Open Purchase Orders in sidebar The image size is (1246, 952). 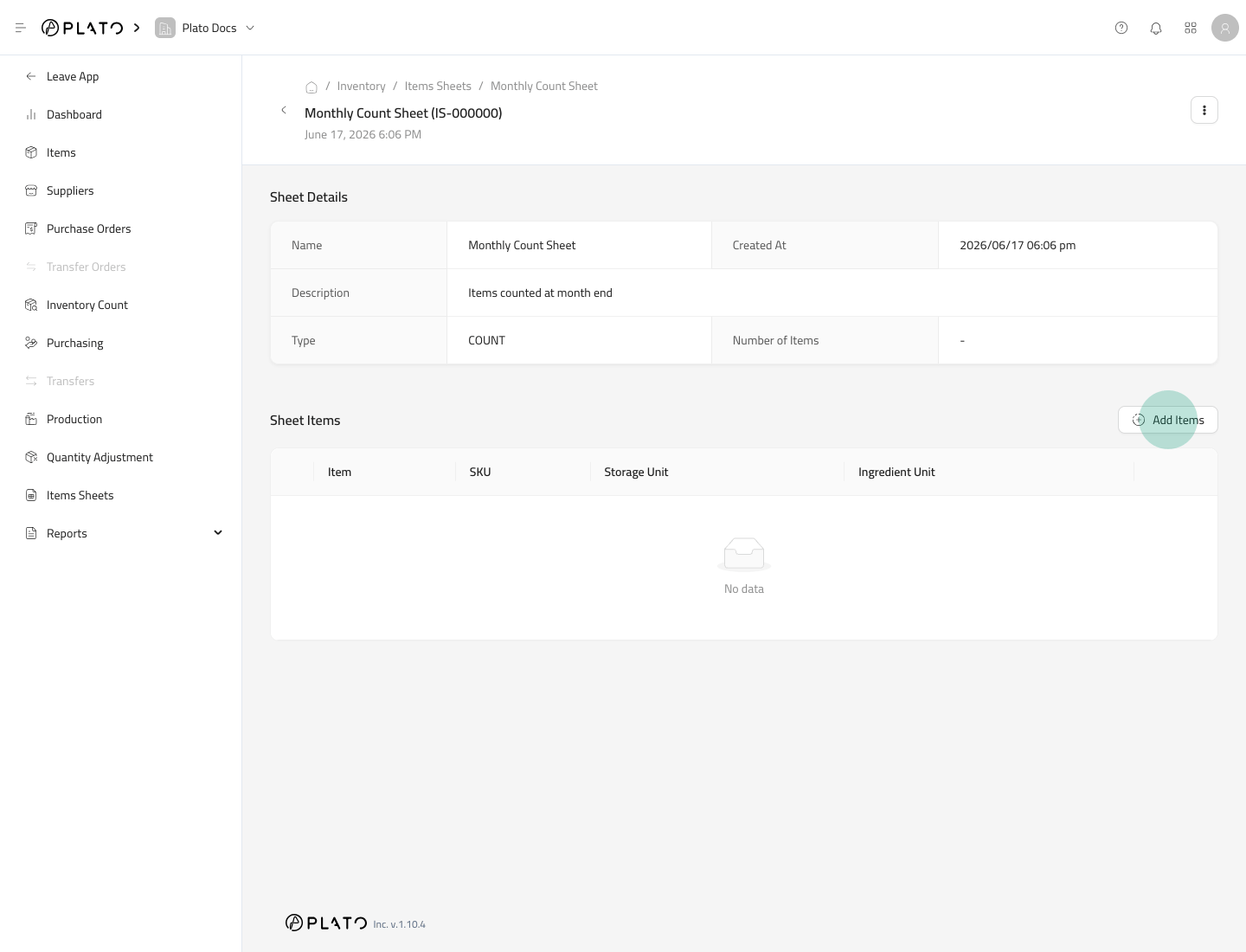[x=89, y=228]
